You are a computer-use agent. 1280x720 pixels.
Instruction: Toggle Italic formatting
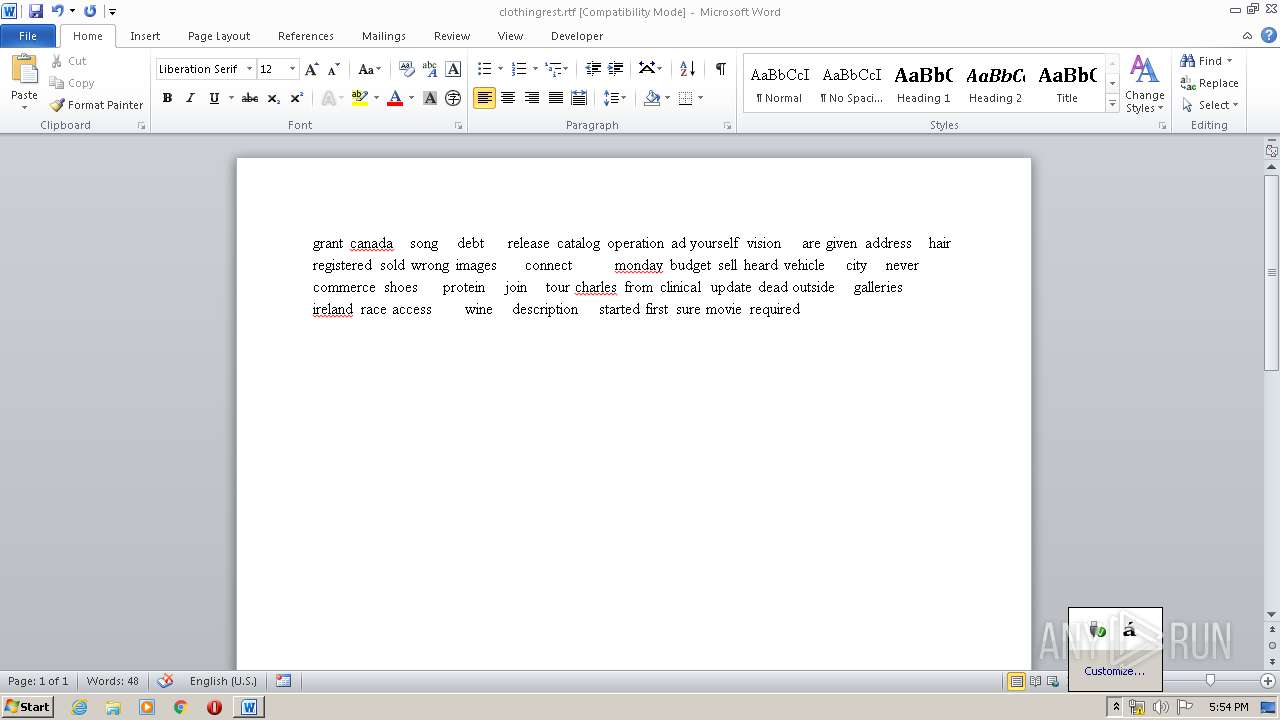point(190,98)
